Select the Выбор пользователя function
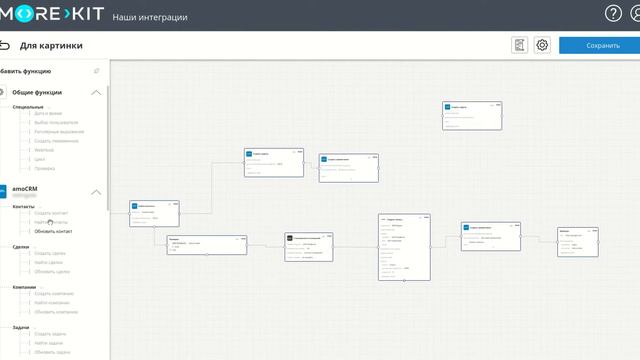Viewport: 640px width, 360px height. click(x=56, y=122)
